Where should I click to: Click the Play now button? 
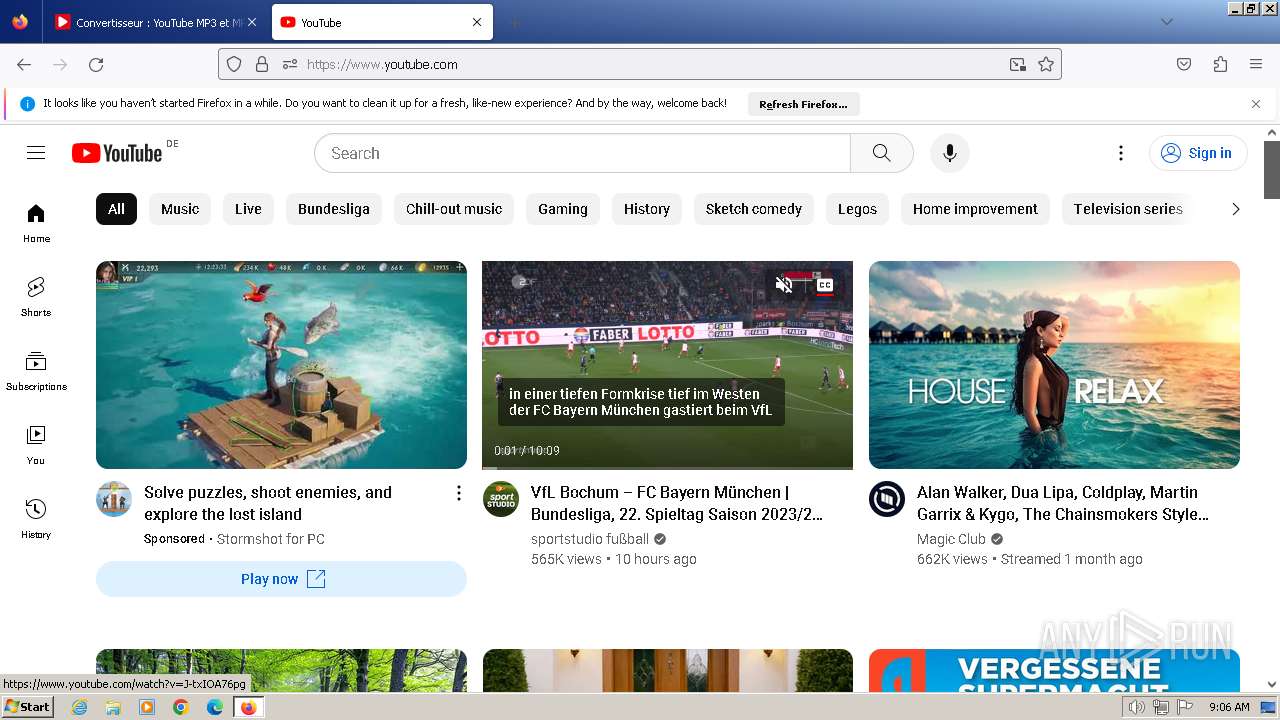[281, 579]
